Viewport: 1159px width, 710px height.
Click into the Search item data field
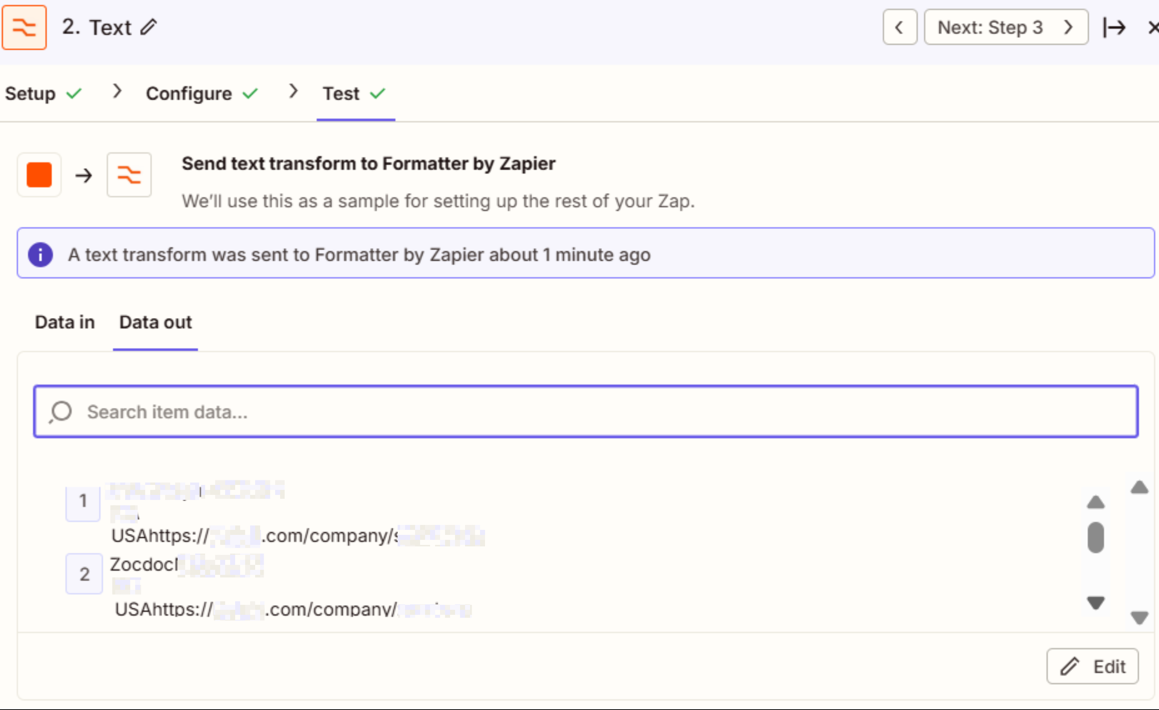coord(585,412)
